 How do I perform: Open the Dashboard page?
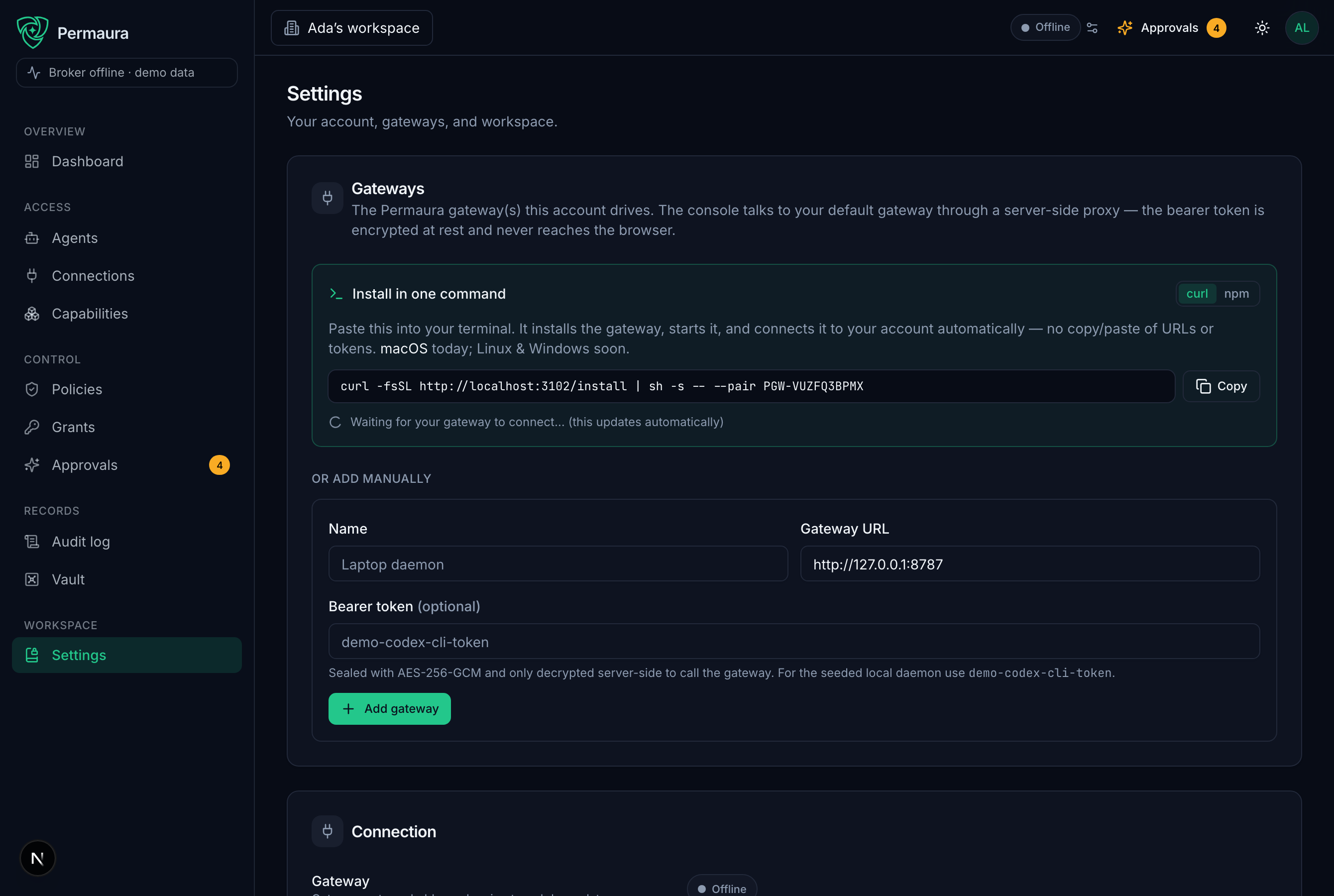coord(127,162)
